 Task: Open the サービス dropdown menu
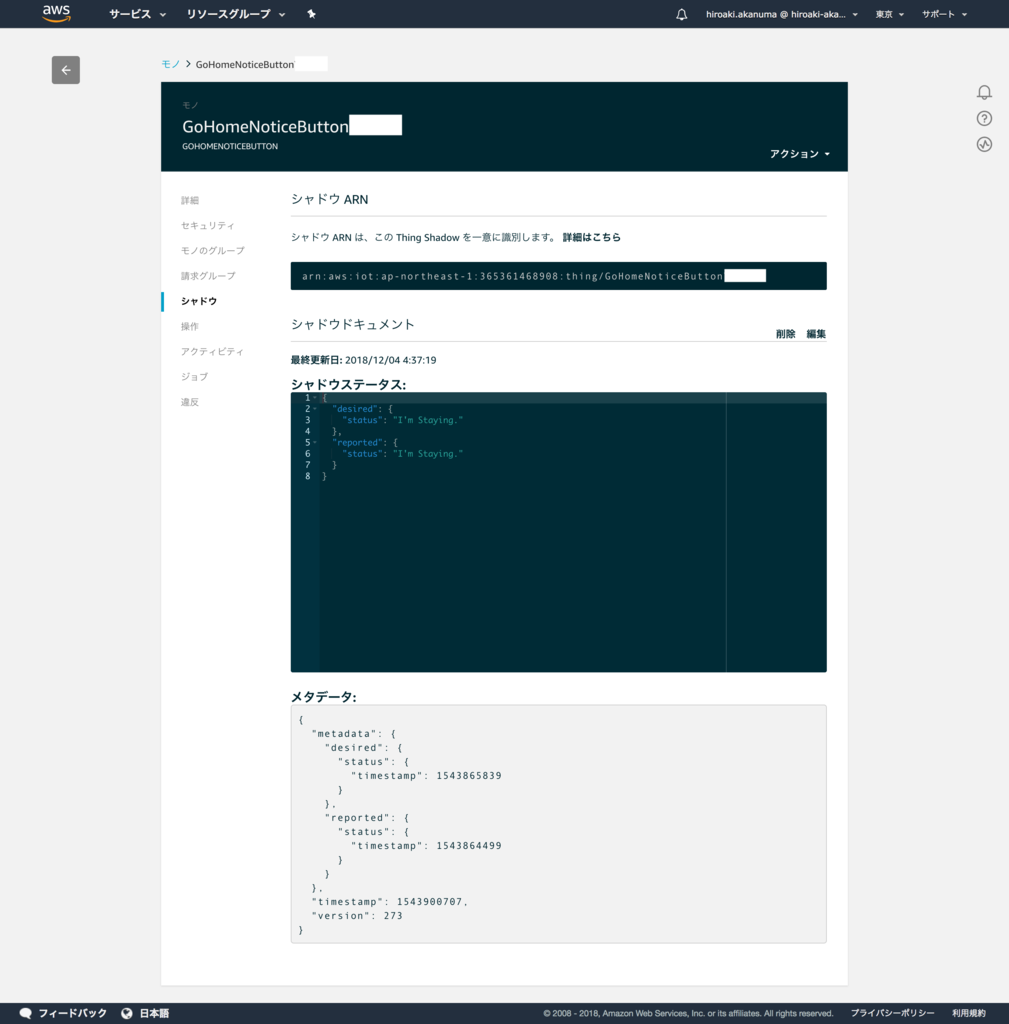click(137, 14)
